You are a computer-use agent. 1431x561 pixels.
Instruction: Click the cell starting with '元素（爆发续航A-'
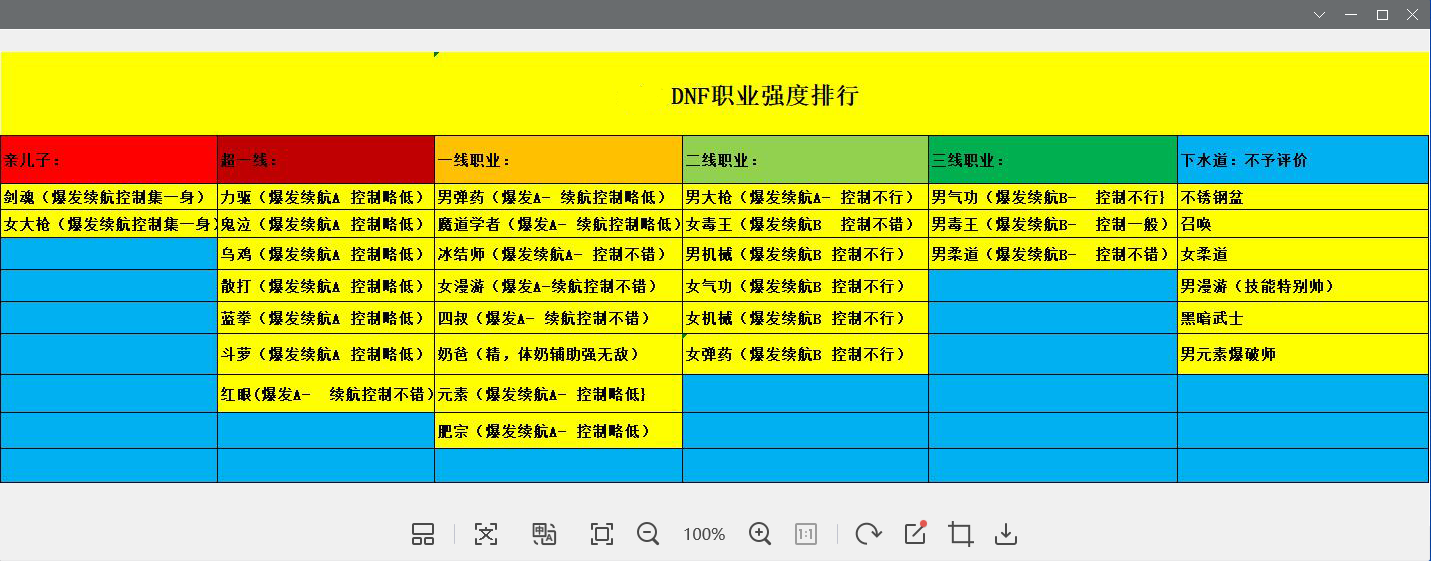(x=558, y=394)
